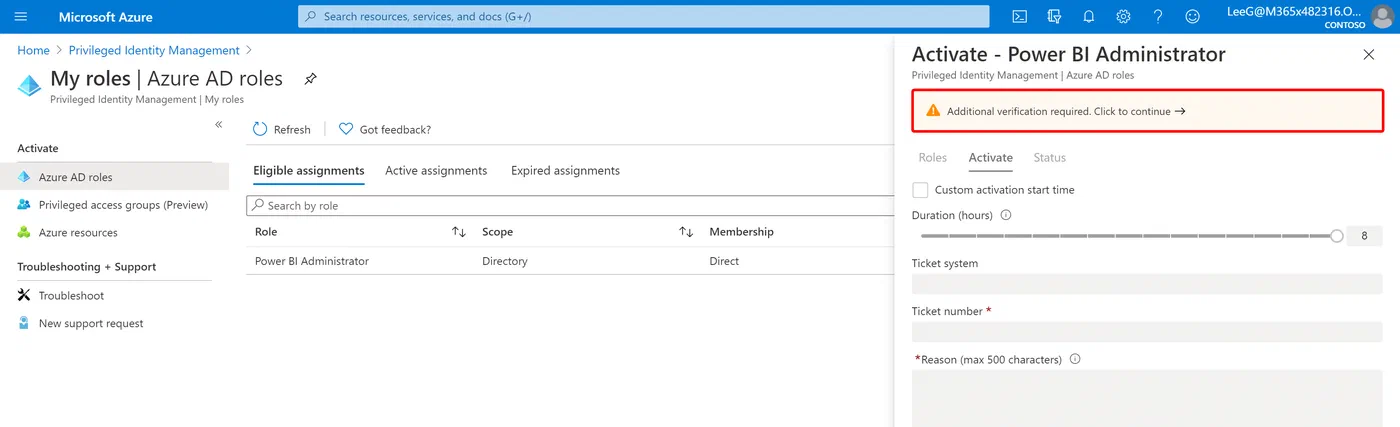1400x427 pixels.
Task: Select the Power BI Administrator row
Action: (x=570, y=261)
